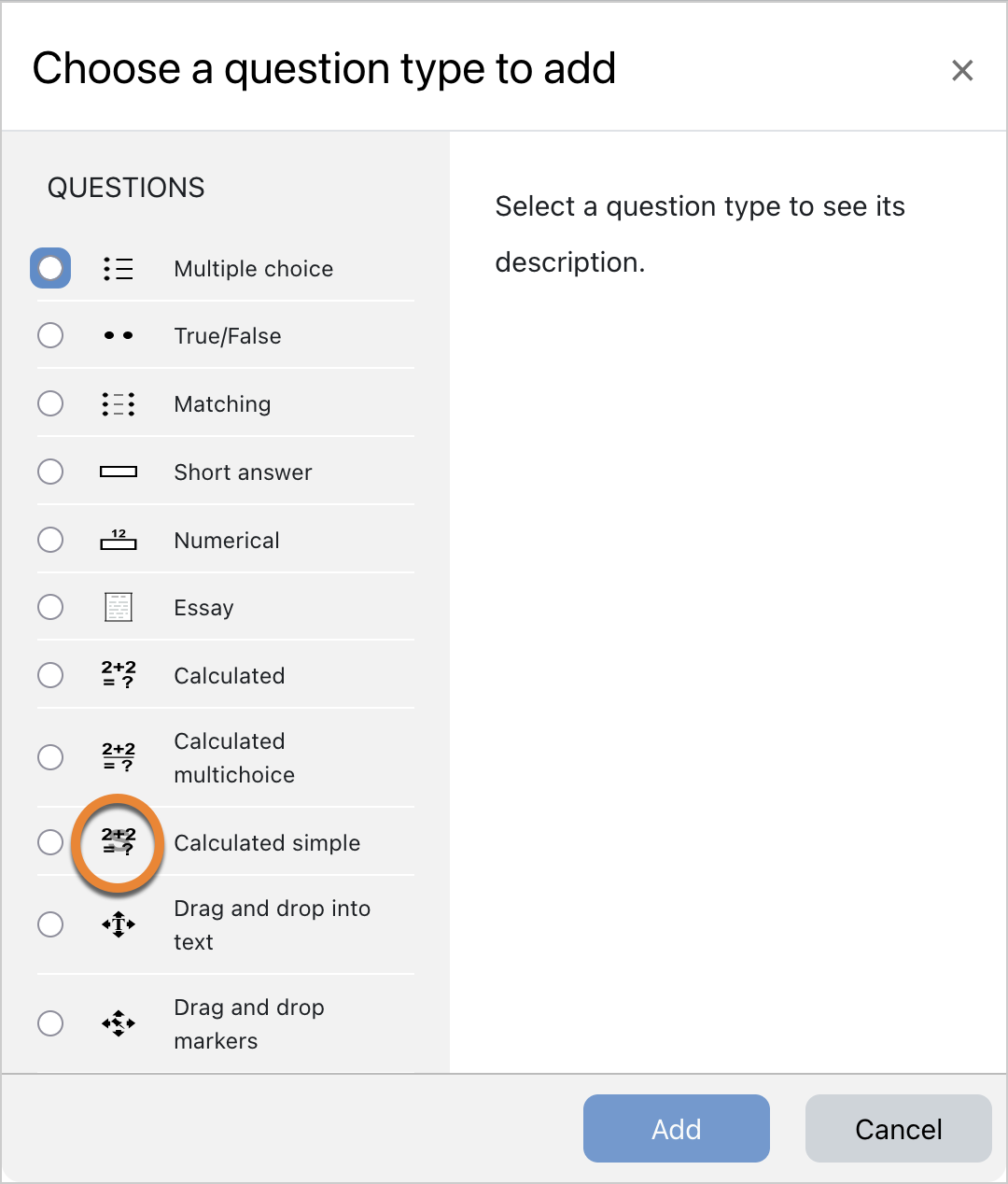Screen dimensions: 1008x1184
Task: Pick the Matching question type label
Action: (222, 404)
